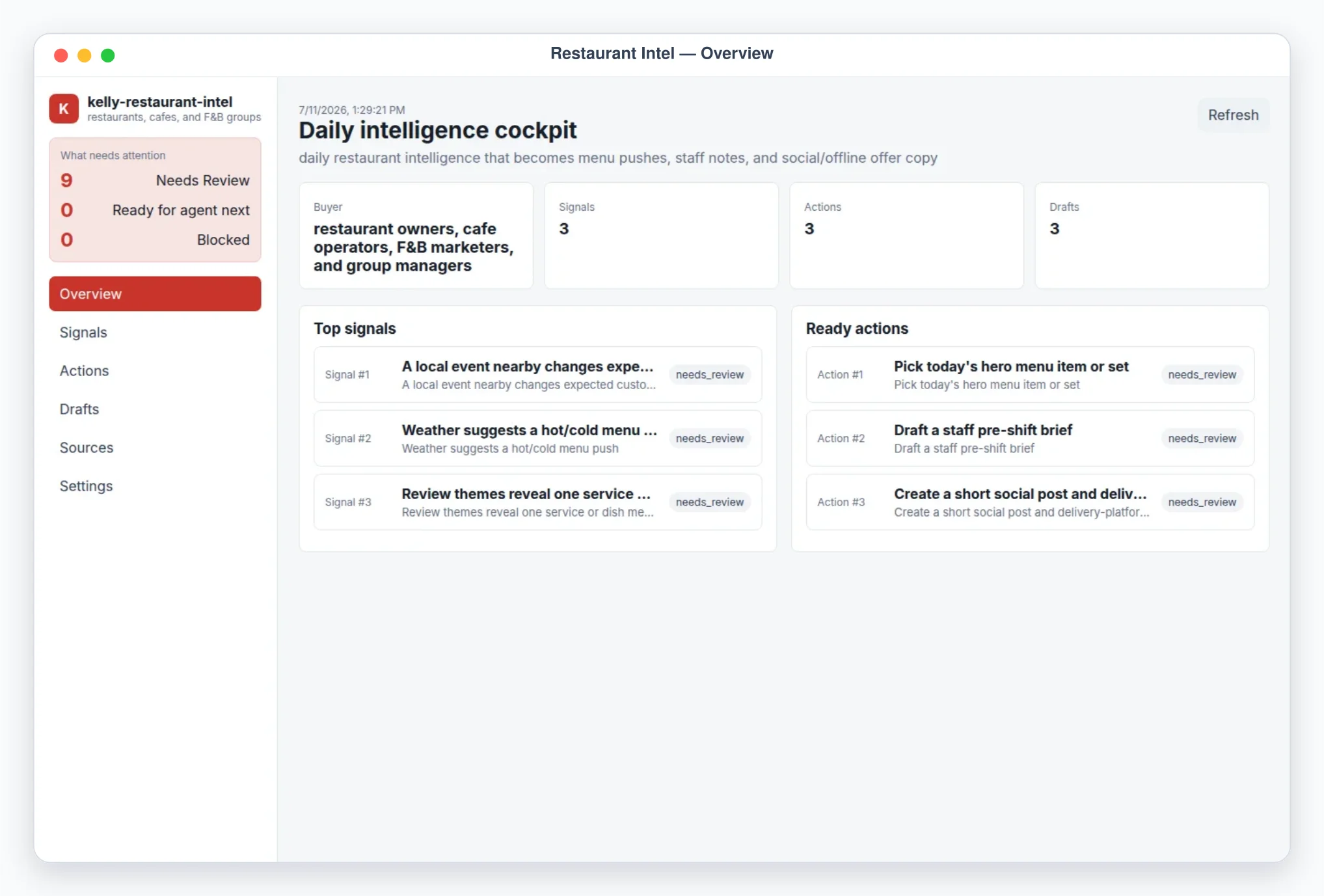The width and height of the screenshot is (1324, 896).
Task: Select the Overview sidebar item
Action: pos(155,294)
